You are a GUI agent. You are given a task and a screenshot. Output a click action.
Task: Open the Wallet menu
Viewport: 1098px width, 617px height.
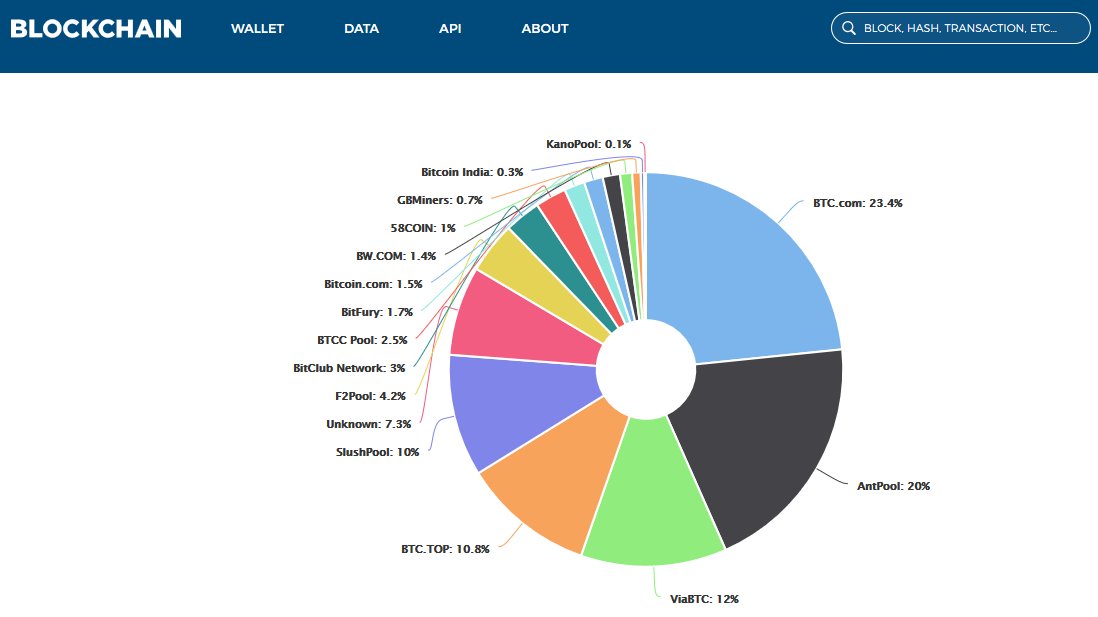click(x=257, y=29)
